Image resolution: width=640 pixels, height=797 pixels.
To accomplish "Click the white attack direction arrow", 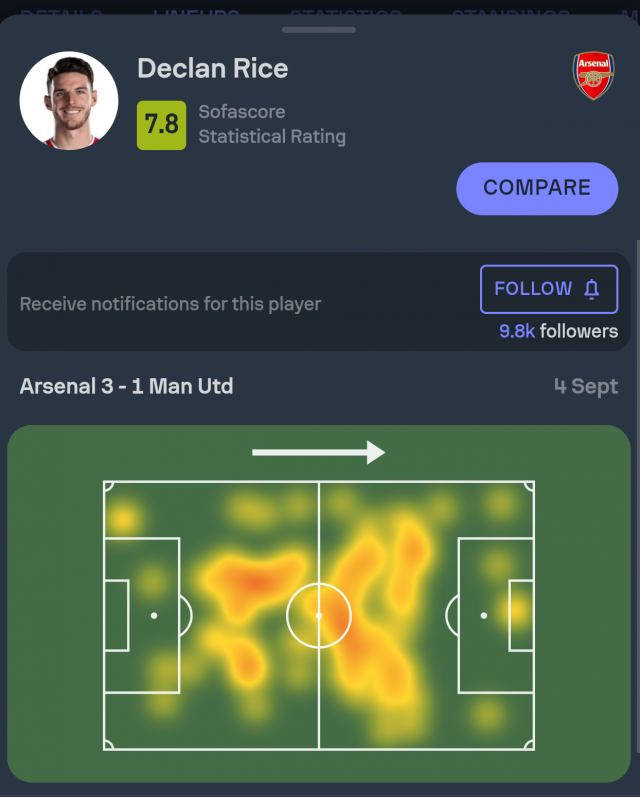I will (x=318, y=453).
